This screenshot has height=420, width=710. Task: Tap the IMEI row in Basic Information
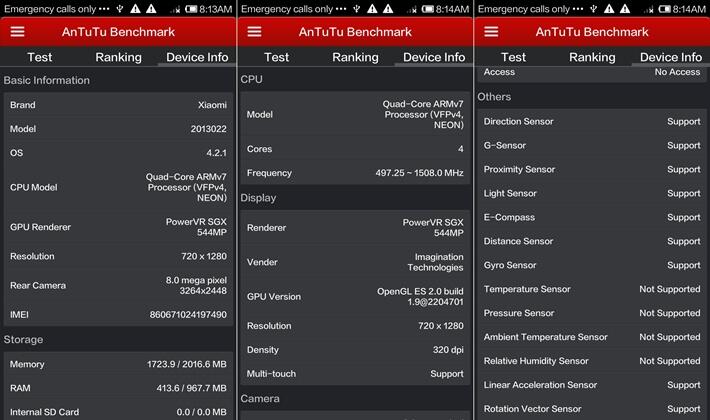click(118, 314)
